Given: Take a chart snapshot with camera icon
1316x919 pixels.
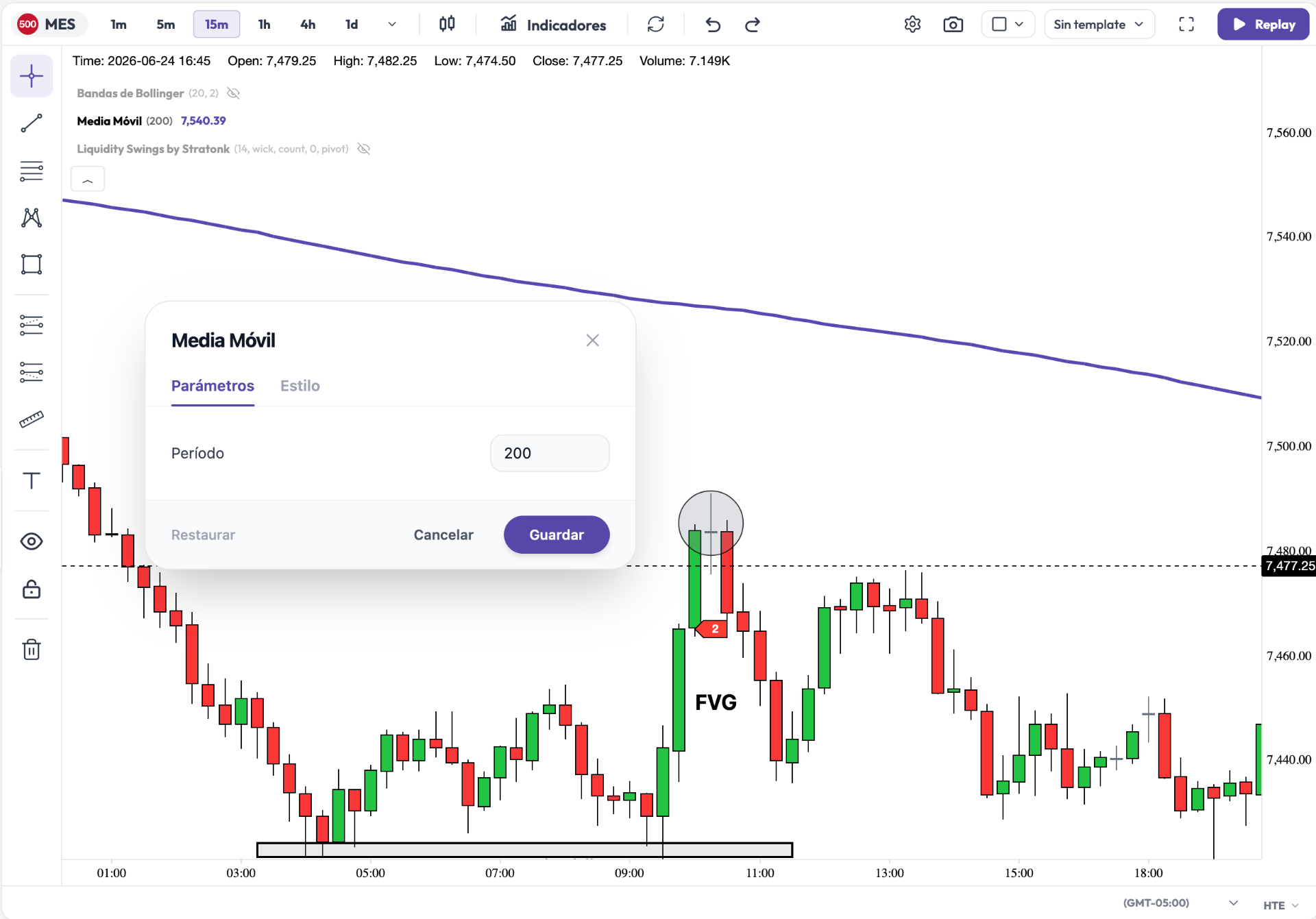Looking at the screenshot, I should pos(953,25).
